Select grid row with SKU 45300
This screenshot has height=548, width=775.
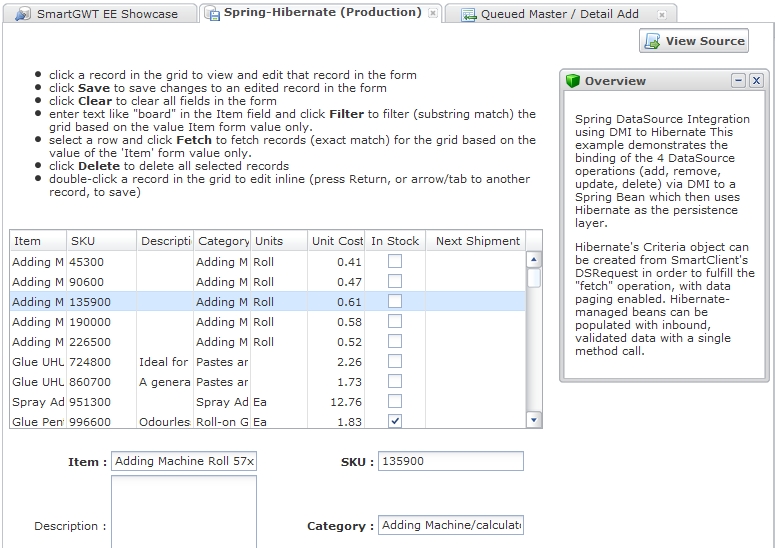tap(268, 261)
